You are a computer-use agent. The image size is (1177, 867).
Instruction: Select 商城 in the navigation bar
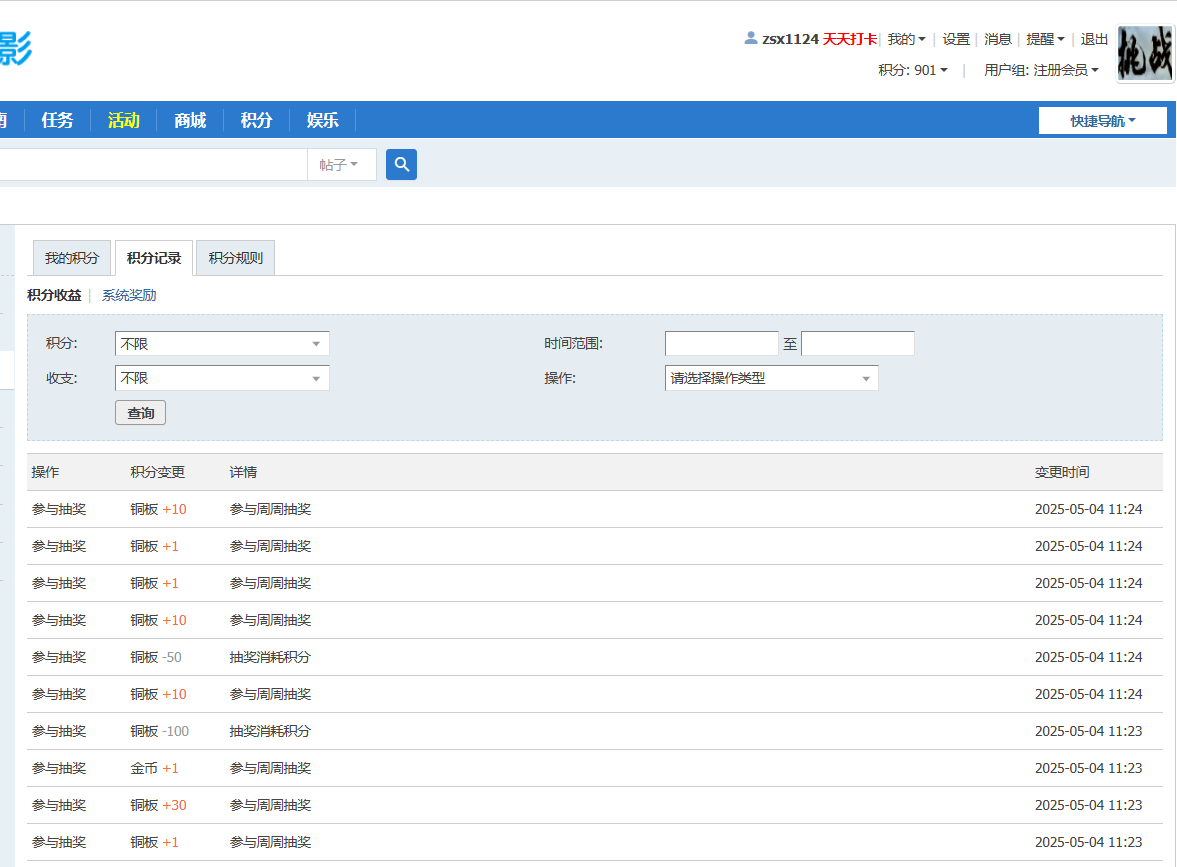(x=189, y=119)
